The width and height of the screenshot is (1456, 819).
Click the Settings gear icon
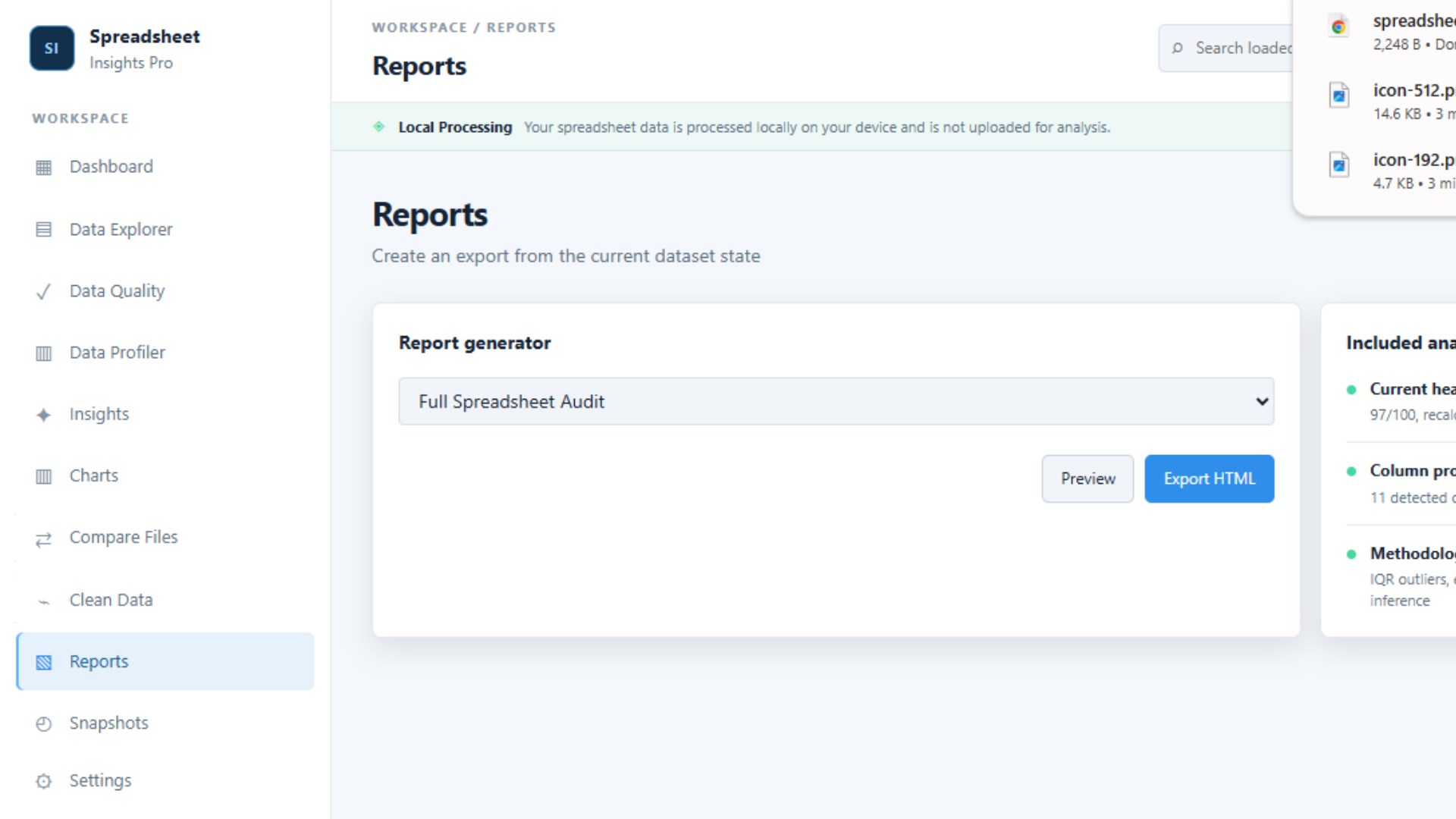coord(44,781)
